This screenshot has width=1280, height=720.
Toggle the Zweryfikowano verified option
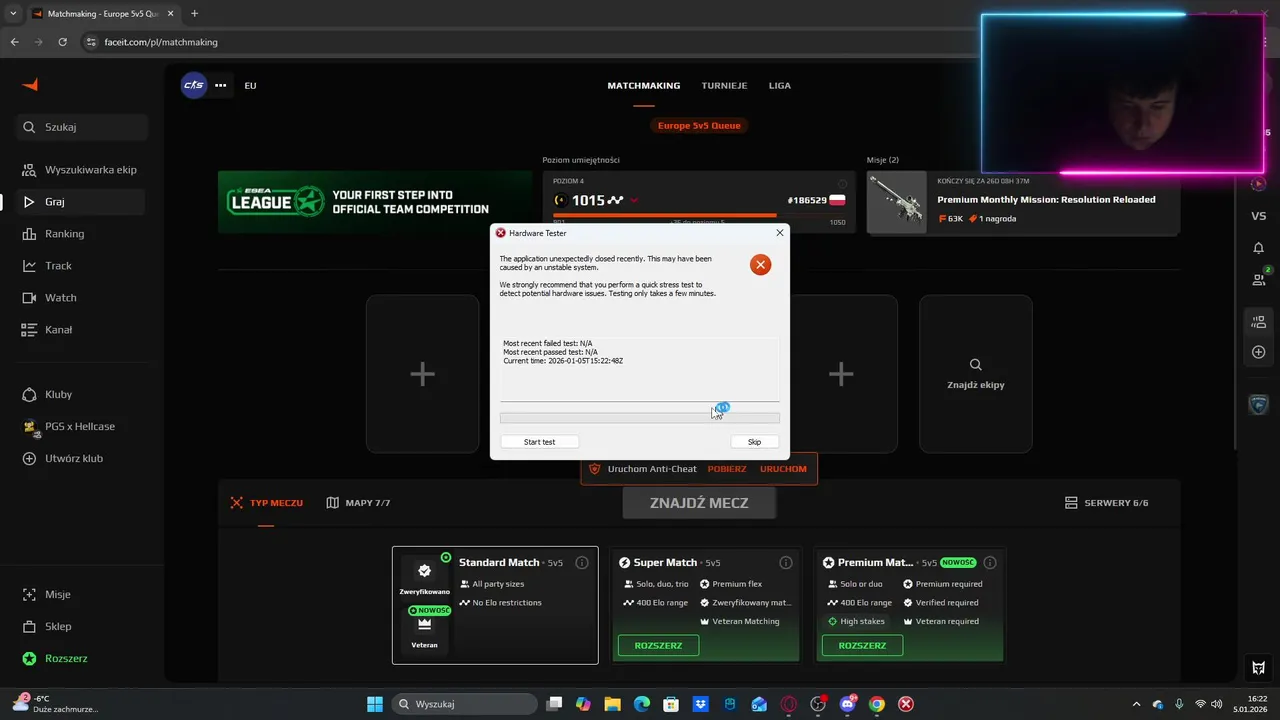pyautogui.click(x=424, y=575)
